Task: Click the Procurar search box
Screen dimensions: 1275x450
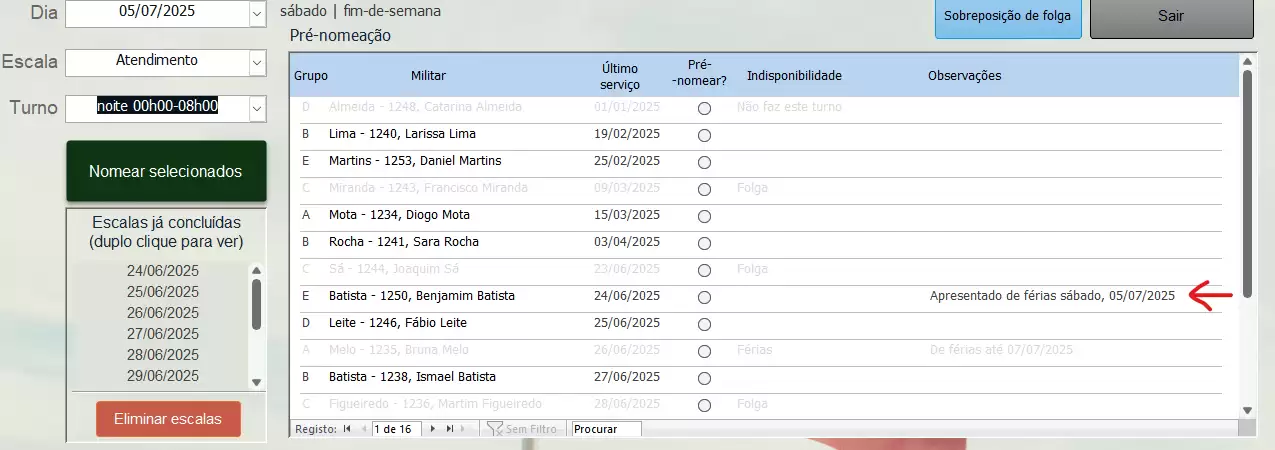Action: click(606, 429)
